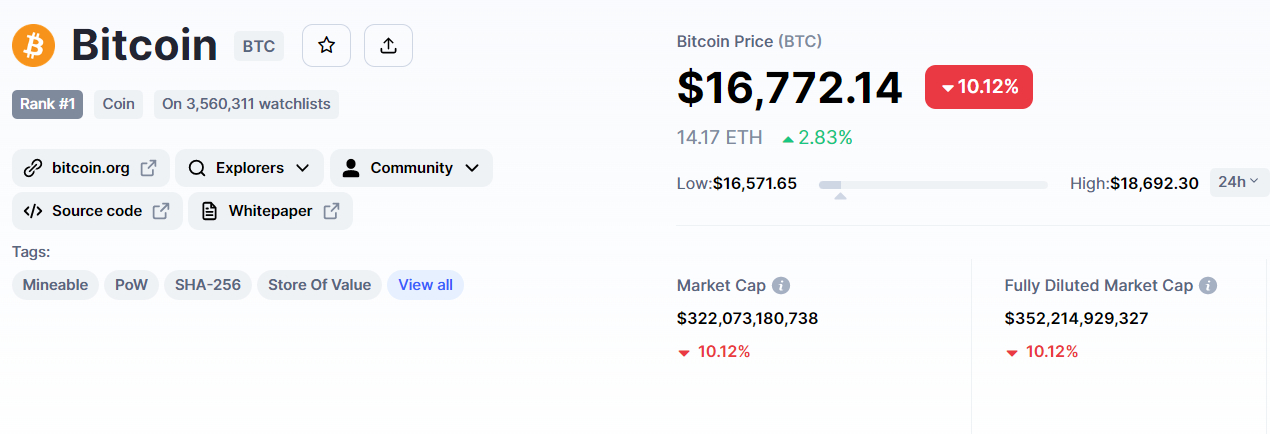Viewport: 1270px width, 434px height.
Task: Open Fully Diluted Market Cap info icon
Action: click(x=1208, y=286)
